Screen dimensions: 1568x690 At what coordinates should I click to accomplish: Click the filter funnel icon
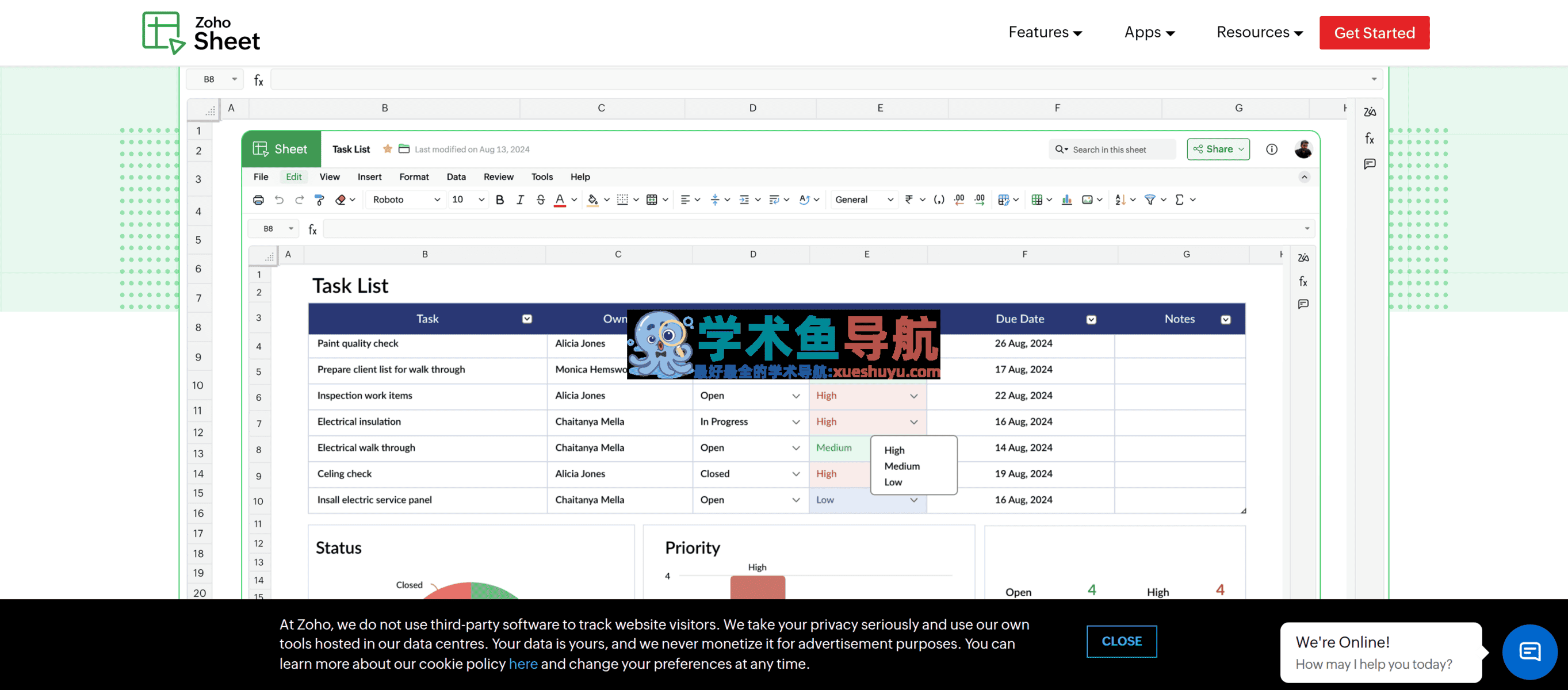(x=1150, y=200)
